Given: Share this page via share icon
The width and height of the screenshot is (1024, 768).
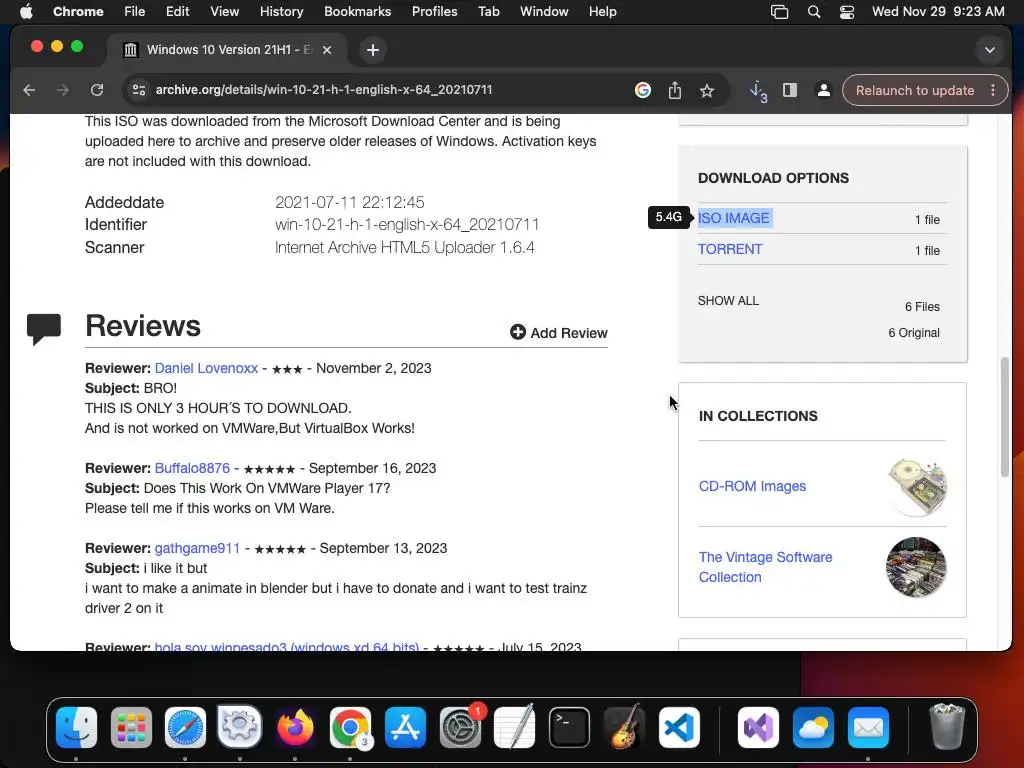Looking at the screenshot, I should click(x=675, y=90).
